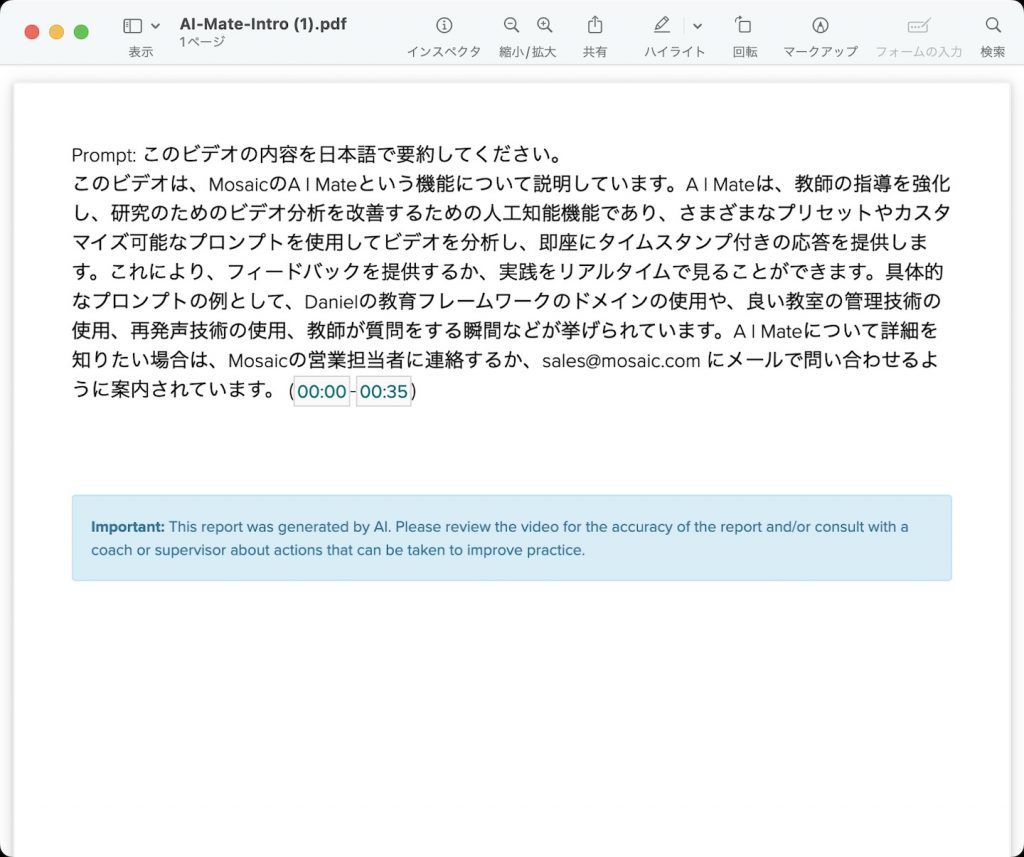Expand the view options chevron beside sidebar icon
Image resolution: width=1024 pixels, height=857 pixels.
(155, 26)
